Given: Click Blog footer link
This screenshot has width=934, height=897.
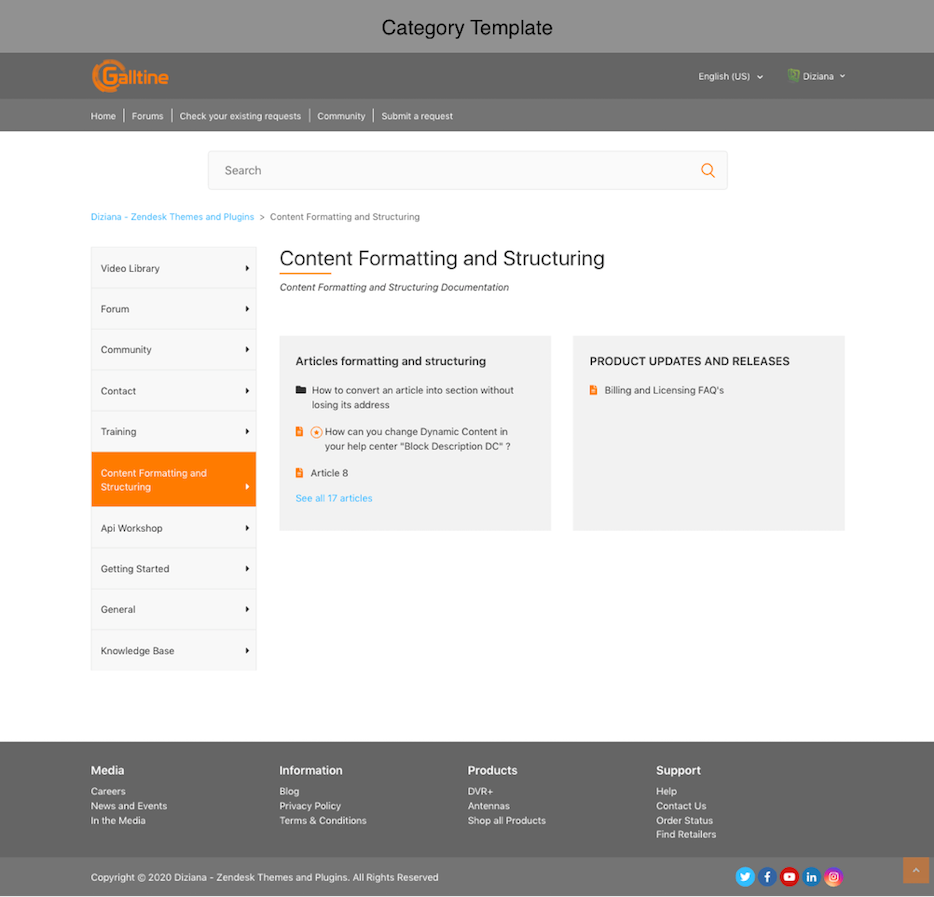Looking at the screenshot, I should [289, 792].
